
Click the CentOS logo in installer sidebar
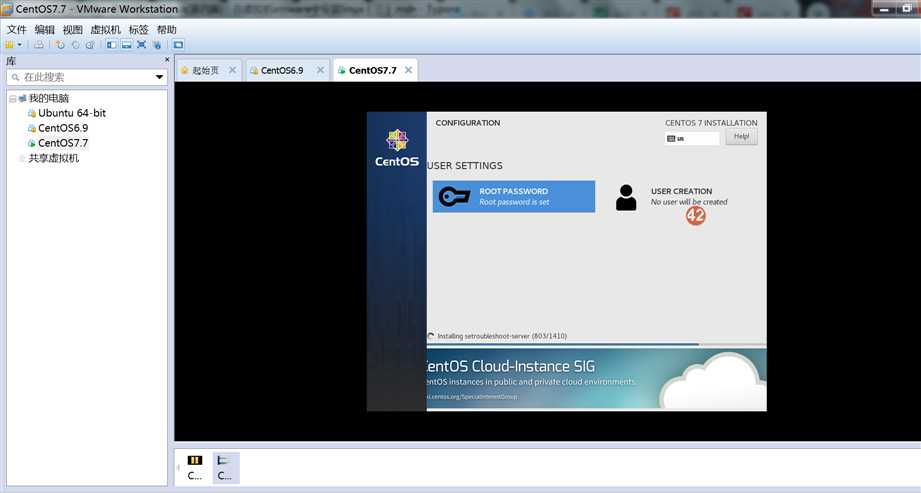(x=397, y=148)
